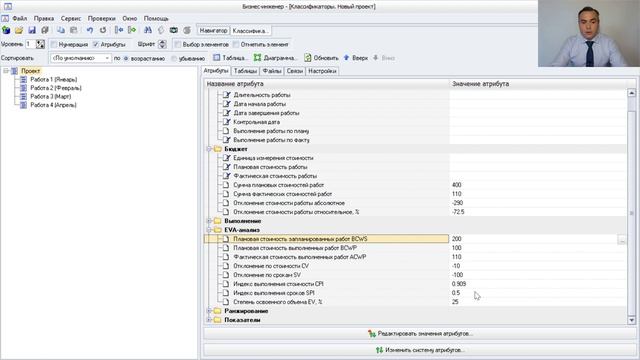Viewport: 640px width, 360px height.
Task: Click the blue Вверх arrow icon
Action: tap(347, 58)
